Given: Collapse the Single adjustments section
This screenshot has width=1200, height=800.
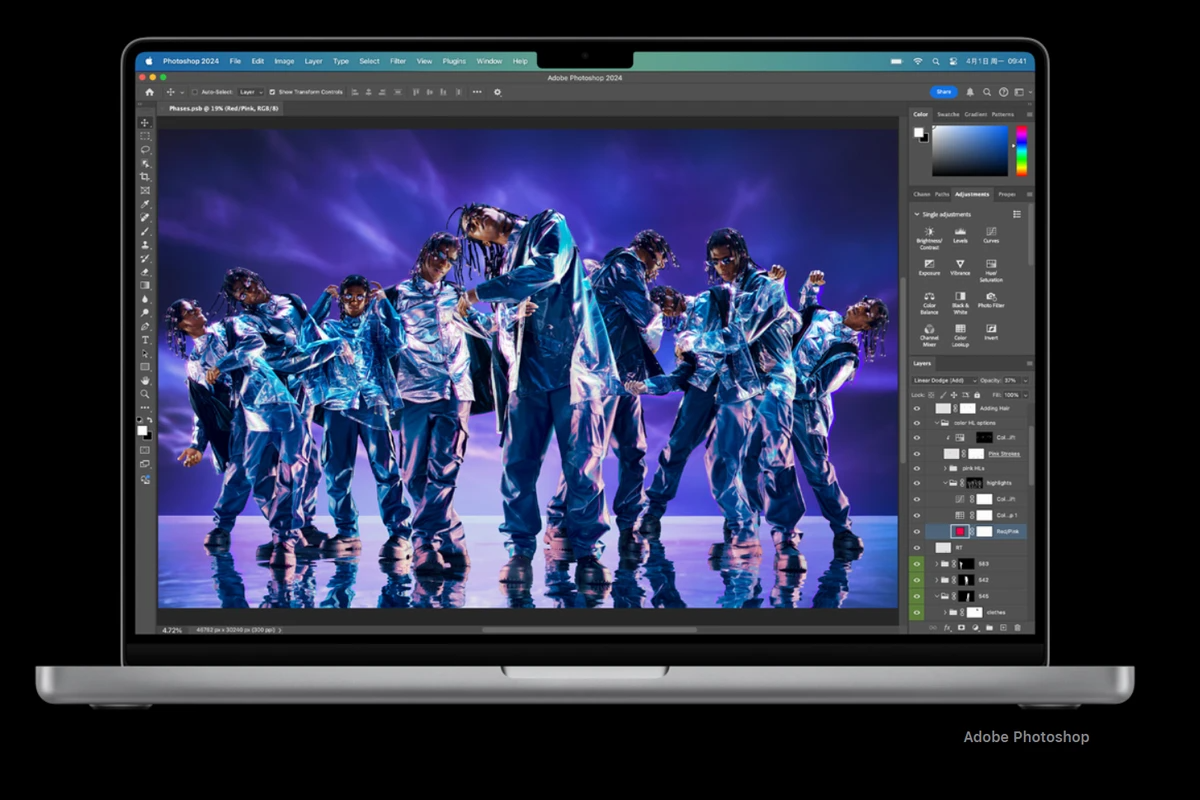Looking at the screenshot, I should [916, 214].
